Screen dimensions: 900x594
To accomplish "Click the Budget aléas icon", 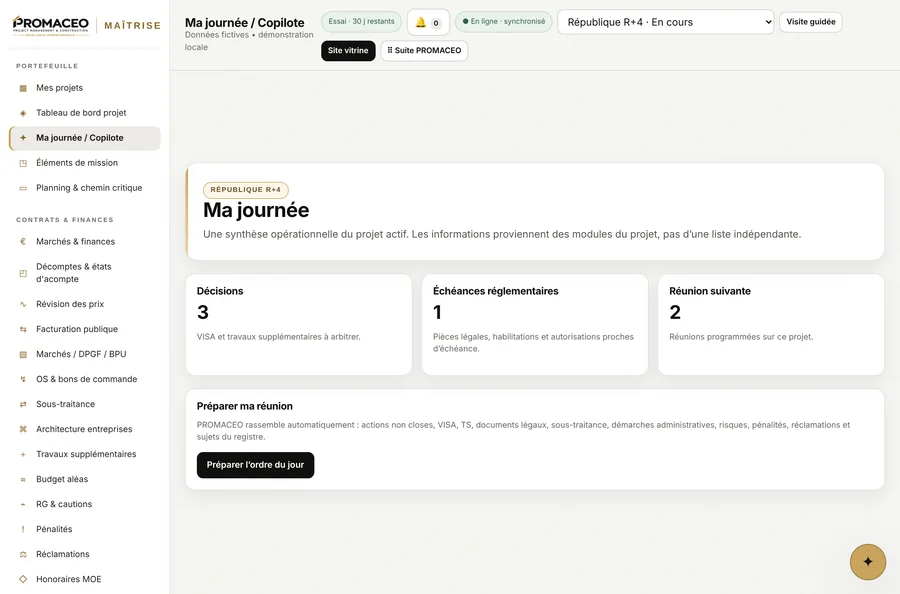I will pyautogui.click(x=23, y=479).
